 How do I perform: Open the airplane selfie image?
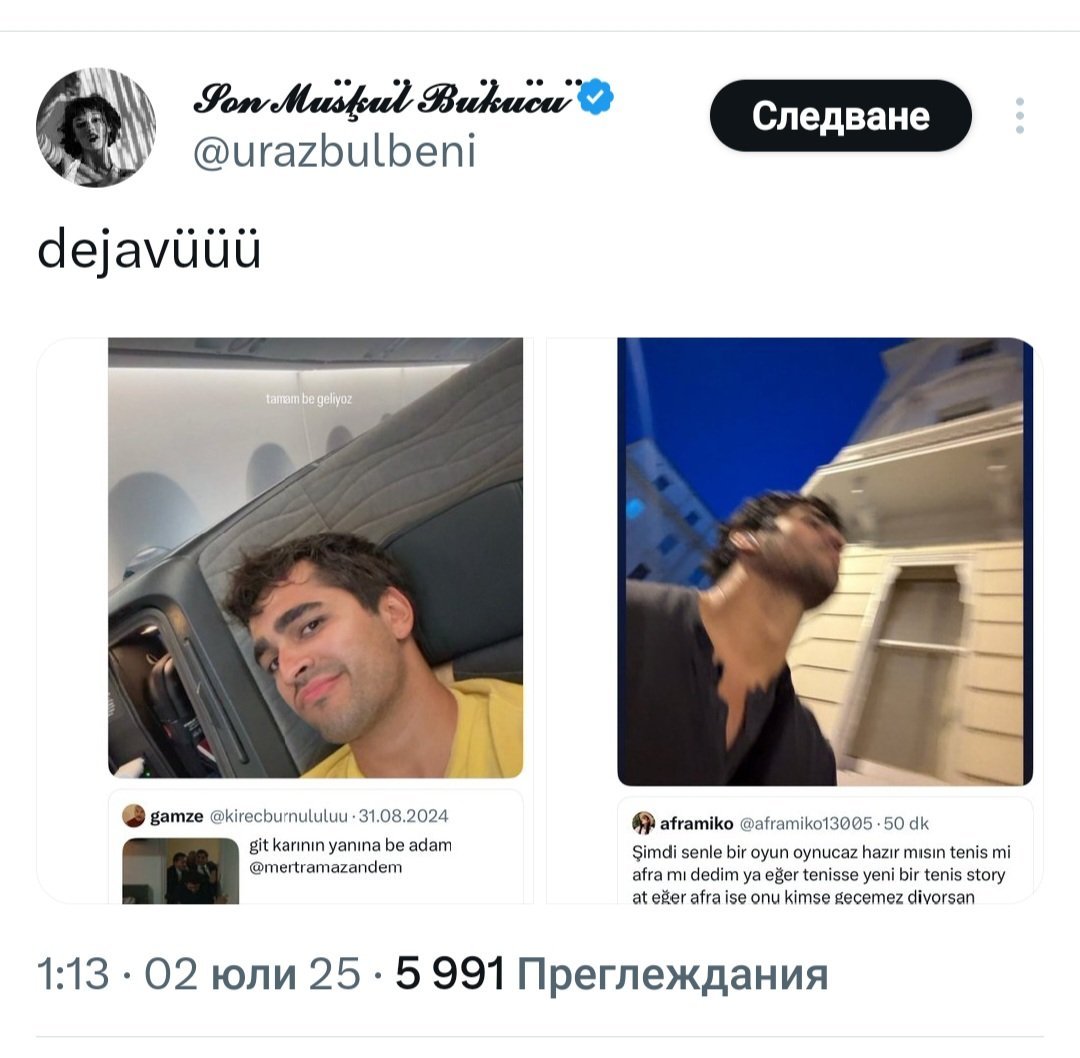[x=315, y=558]
